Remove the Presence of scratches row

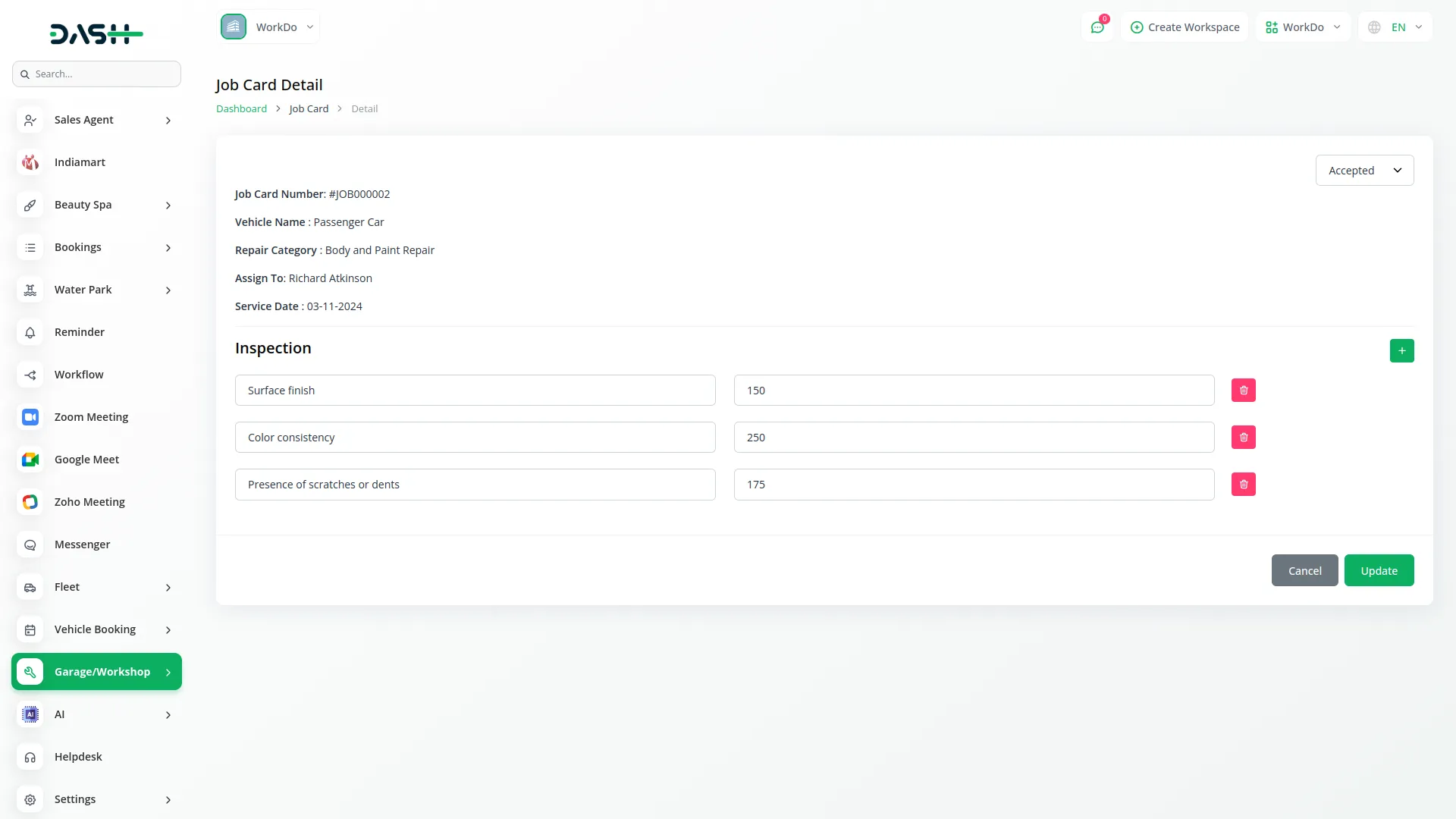coord(1243,485)
